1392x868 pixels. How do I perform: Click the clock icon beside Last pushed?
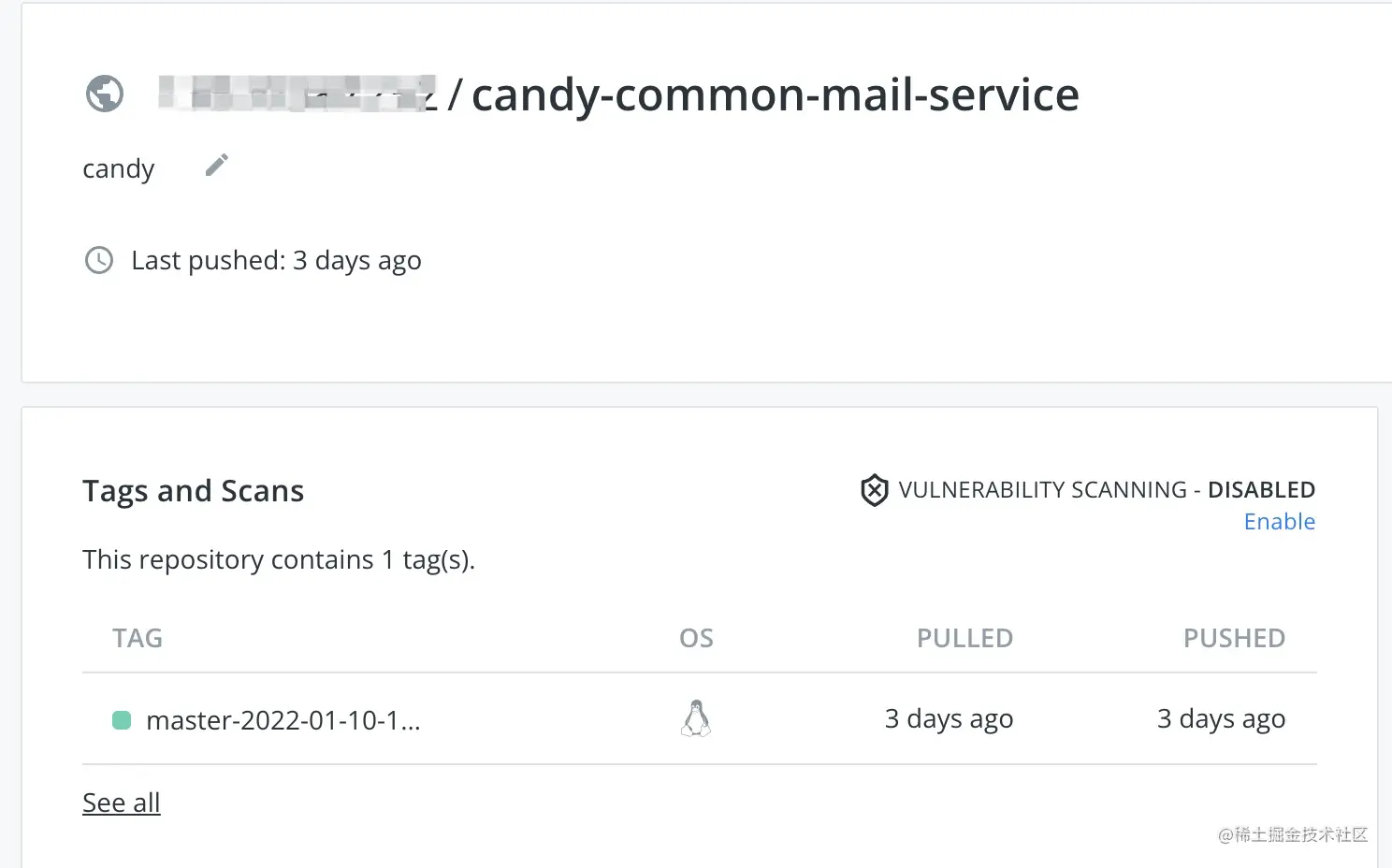click(99, 260)
